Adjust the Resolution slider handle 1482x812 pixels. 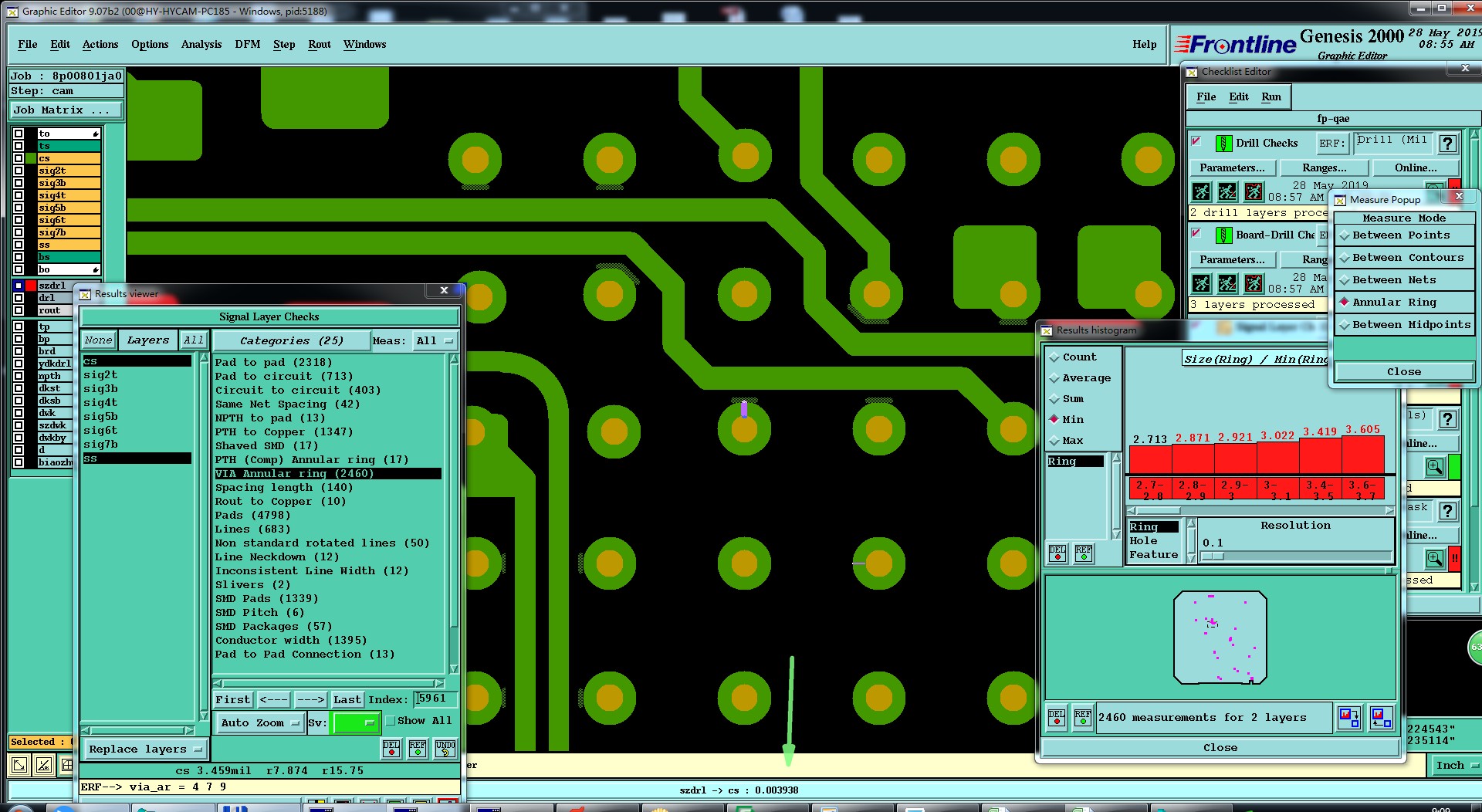click(1213, 556)
